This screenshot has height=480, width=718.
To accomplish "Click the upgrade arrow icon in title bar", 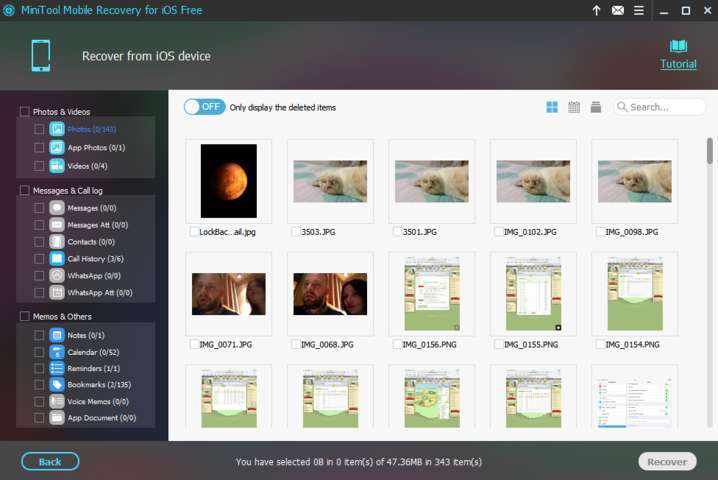I will coord(596,10).
